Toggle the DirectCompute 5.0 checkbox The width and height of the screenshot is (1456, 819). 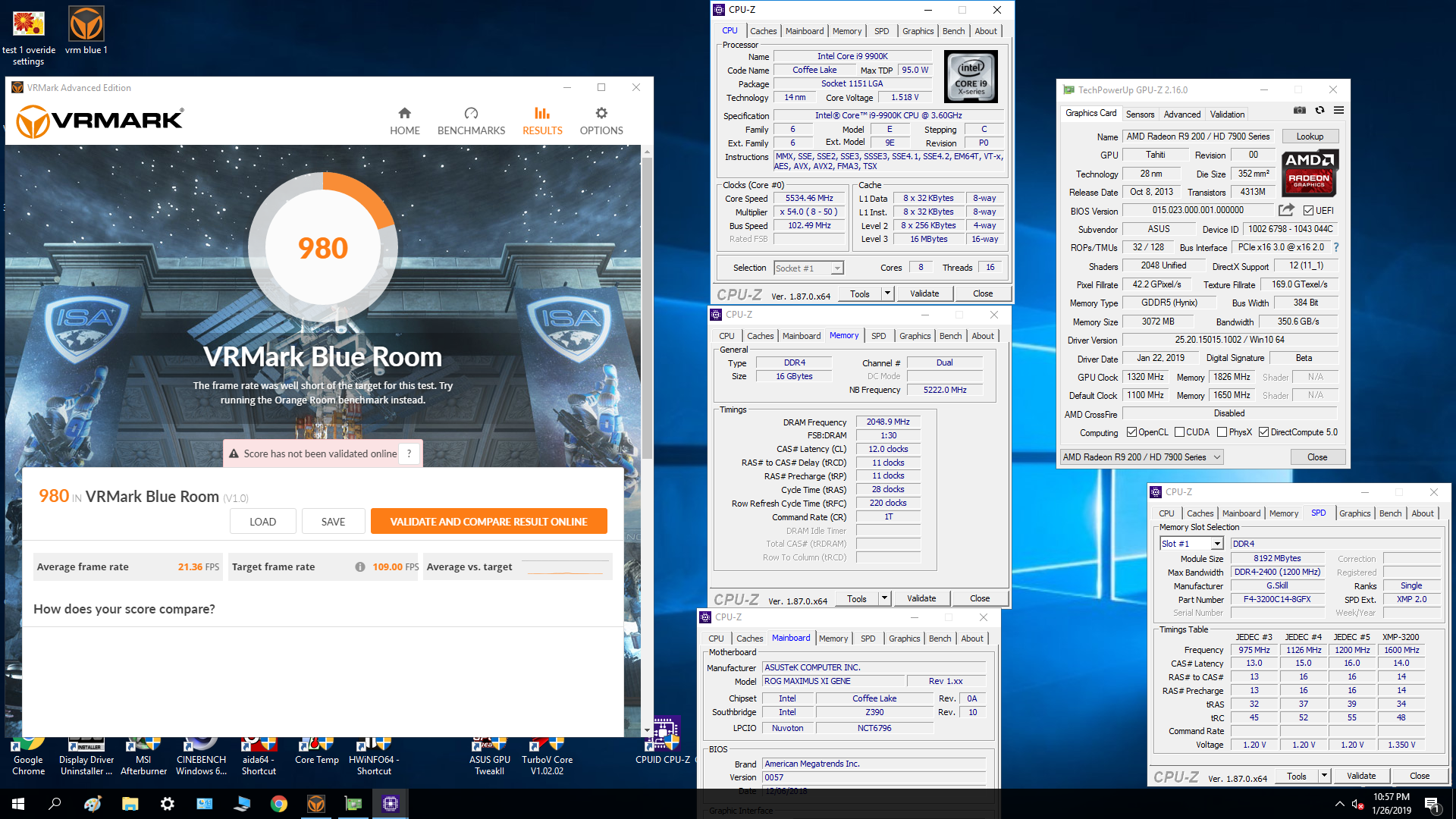(x=1263, y=432)
